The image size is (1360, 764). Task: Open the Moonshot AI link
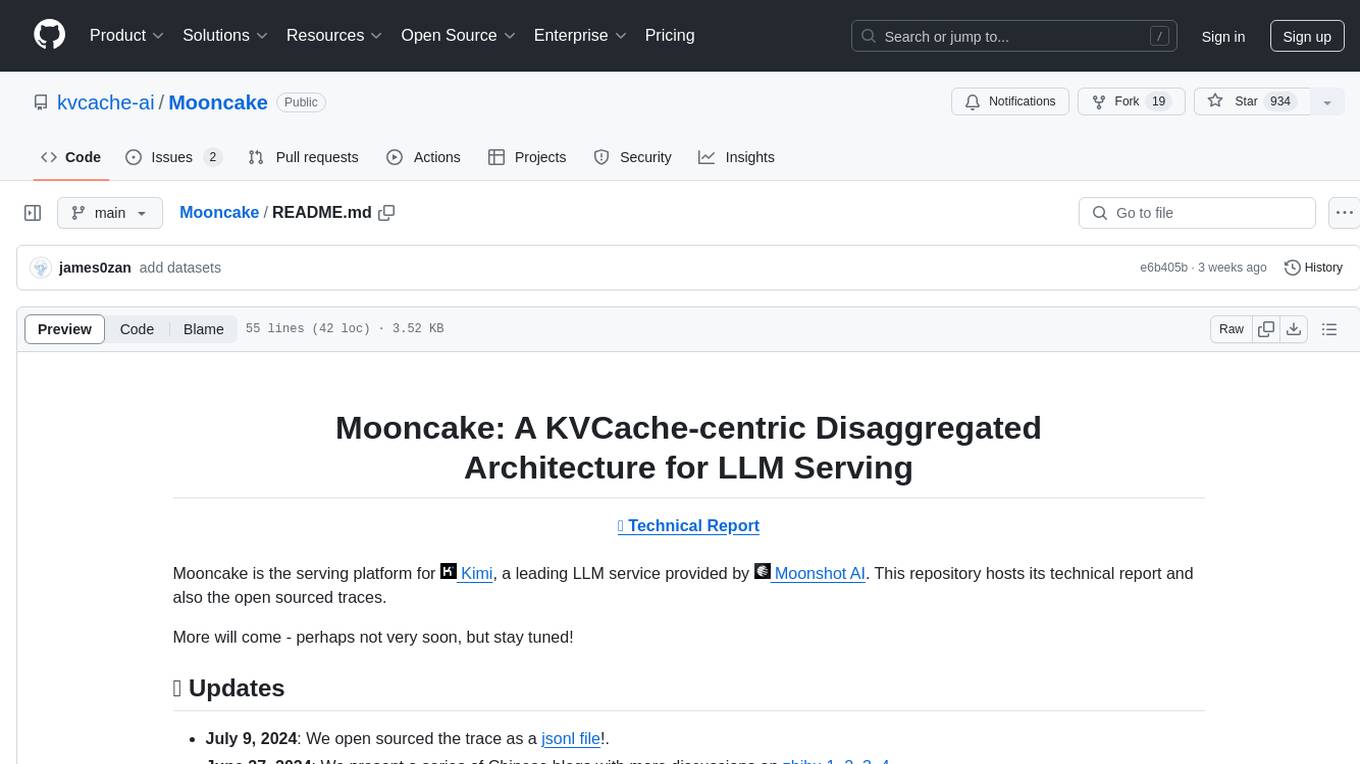810,573
